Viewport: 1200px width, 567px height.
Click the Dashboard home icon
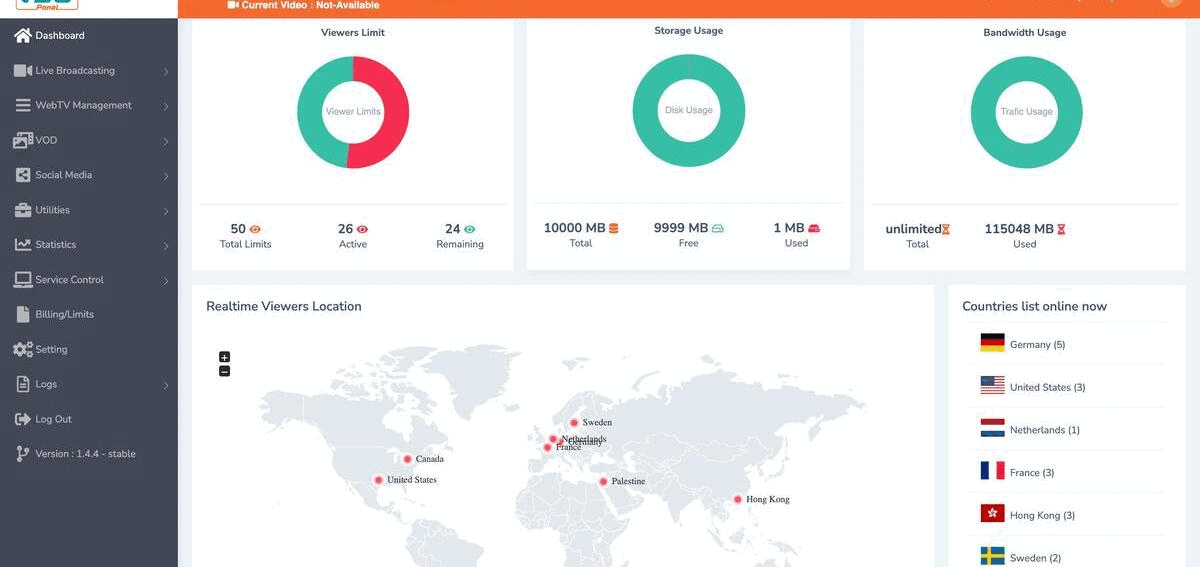22,36
